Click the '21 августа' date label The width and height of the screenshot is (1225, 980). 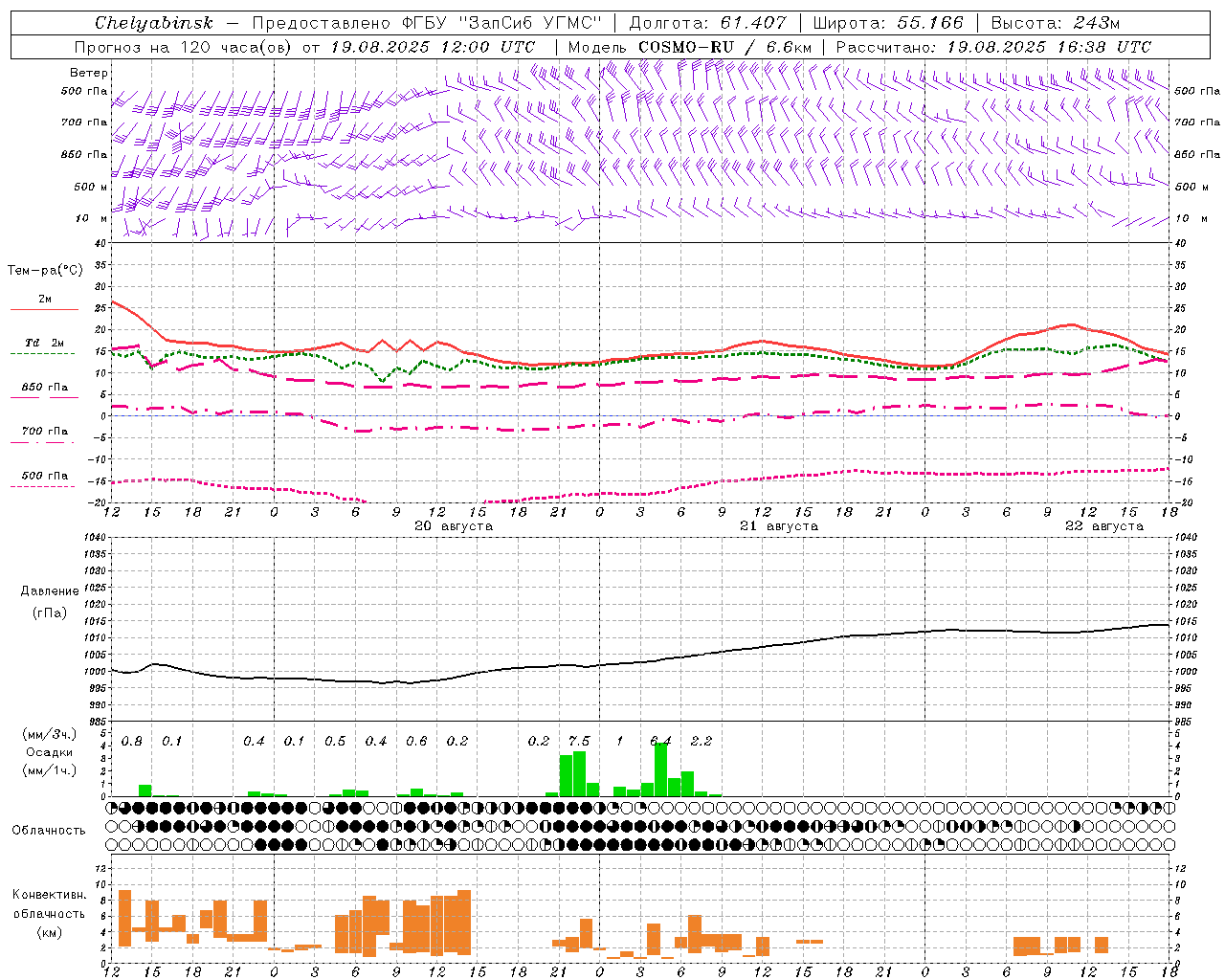779,526
